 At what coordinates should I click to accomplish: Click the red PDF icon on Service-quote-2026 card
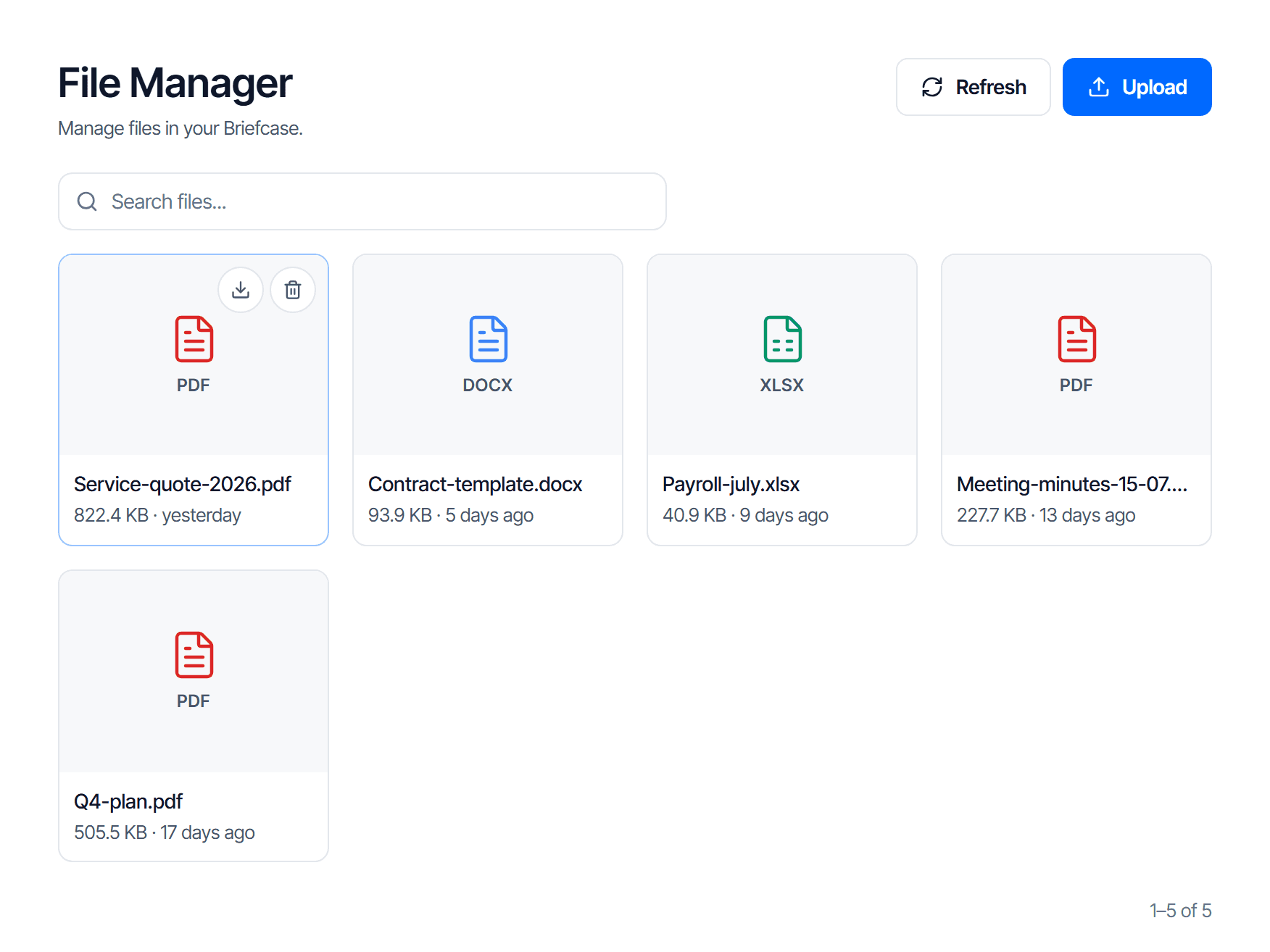click(x=194, y=339)
